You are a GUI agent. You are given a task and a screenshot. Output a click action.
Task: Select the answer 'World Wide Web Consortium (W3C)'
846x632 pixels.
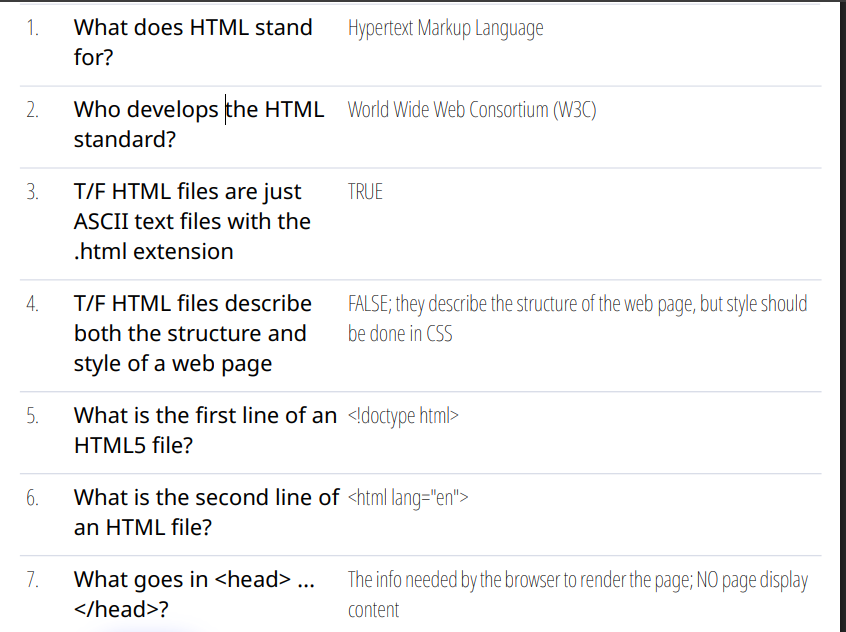(x=472, y=110)
